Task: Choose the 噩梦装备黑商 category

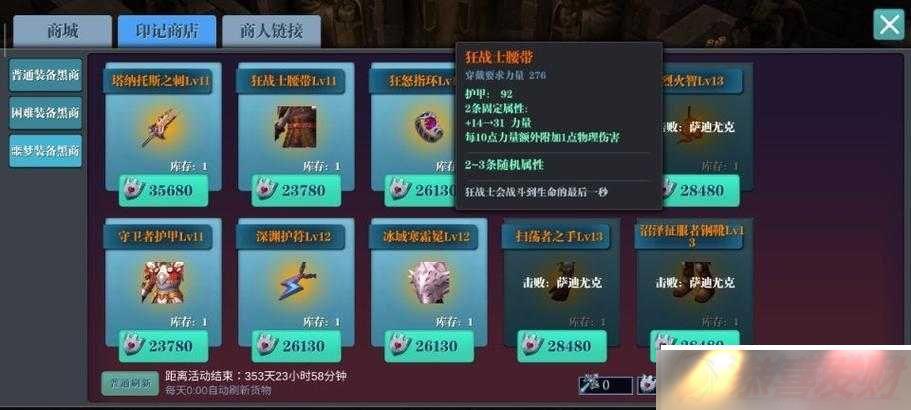Action: coord(45,151)
